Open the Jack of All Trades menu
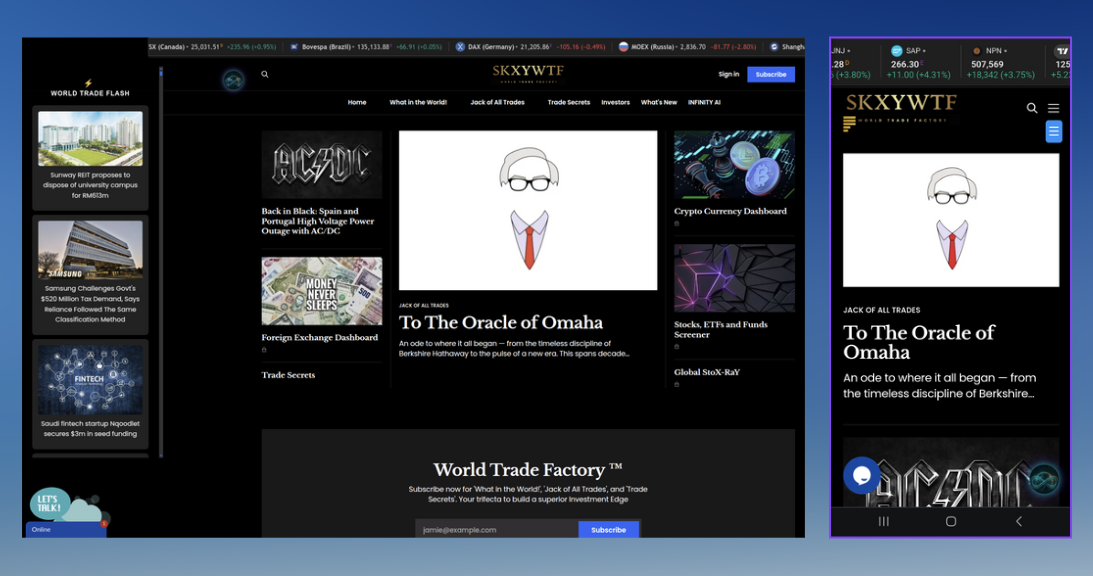 (497, 102)
